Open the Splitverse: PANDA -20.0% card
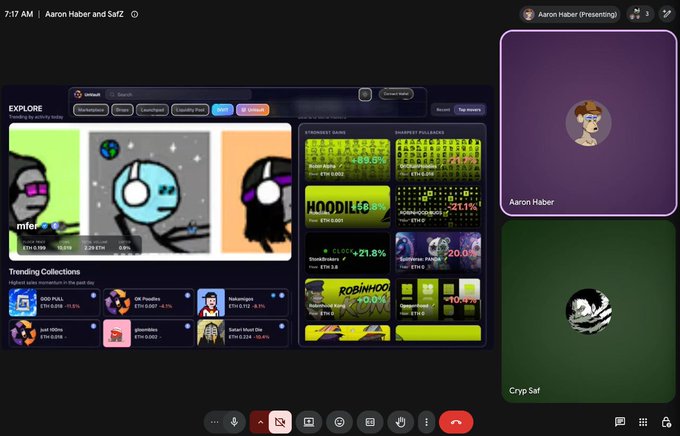Viewport: 680px width, 436px height. pyautogui.click(x=438, y=253)
